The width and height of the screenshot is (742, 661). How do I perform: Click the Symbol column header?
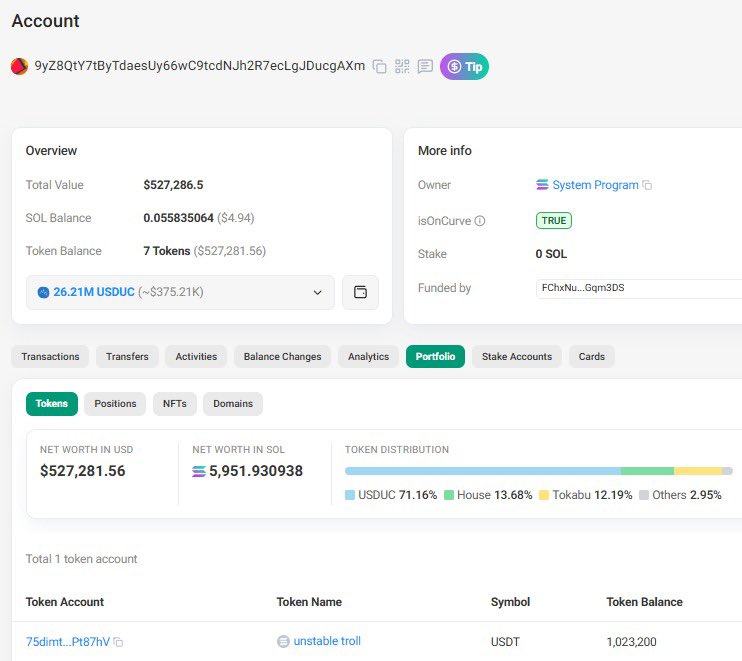click(510, 602)
